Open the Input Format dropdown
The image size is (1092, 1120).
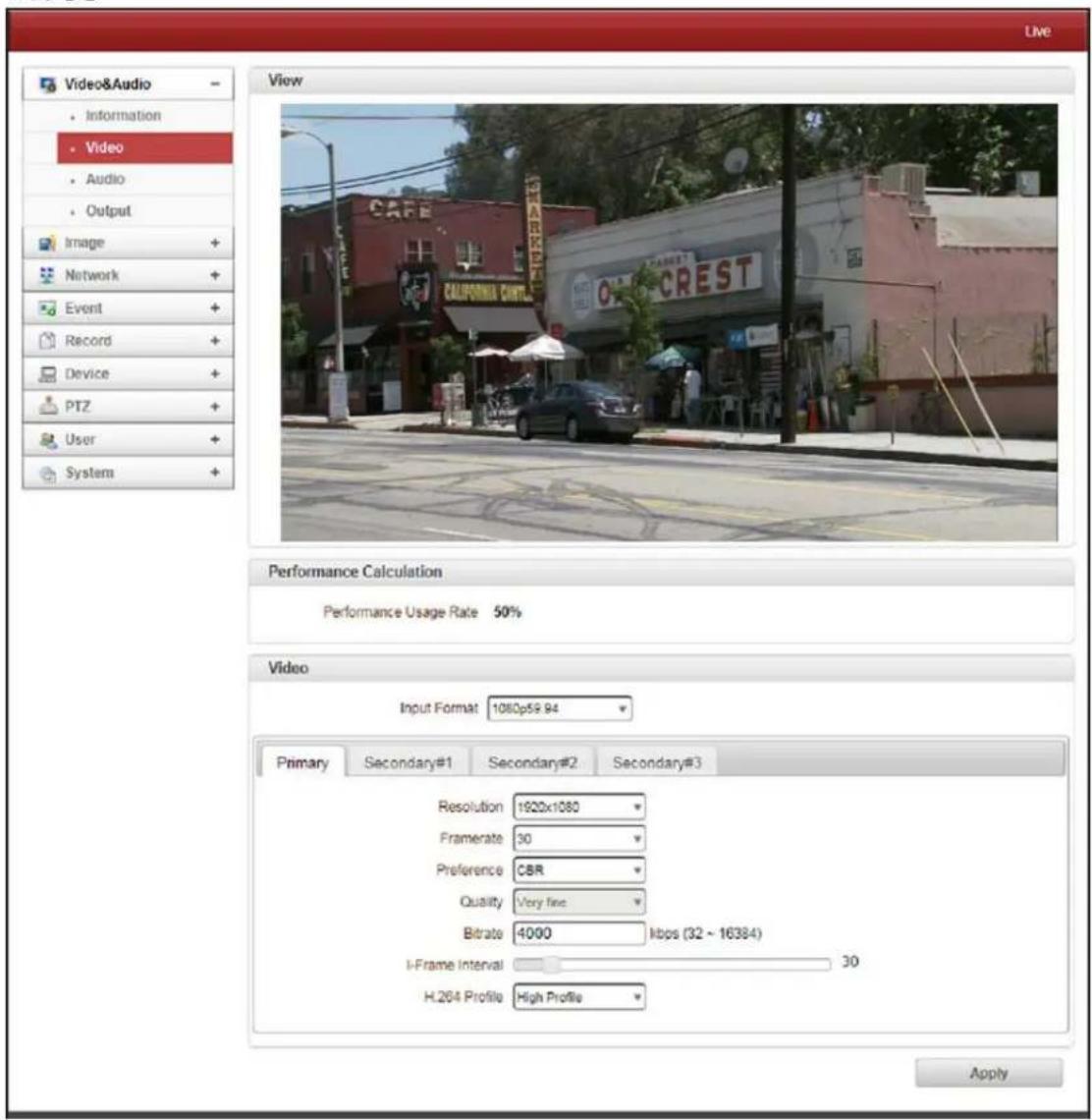pyautogui.click(x=559, y=708)
